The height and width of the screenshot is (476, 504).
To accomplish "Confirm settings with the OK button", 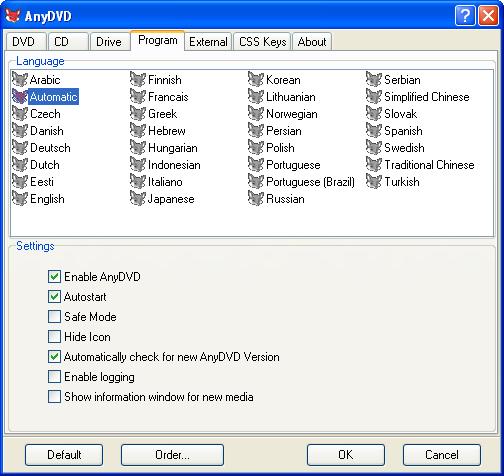I will (346, 455).
